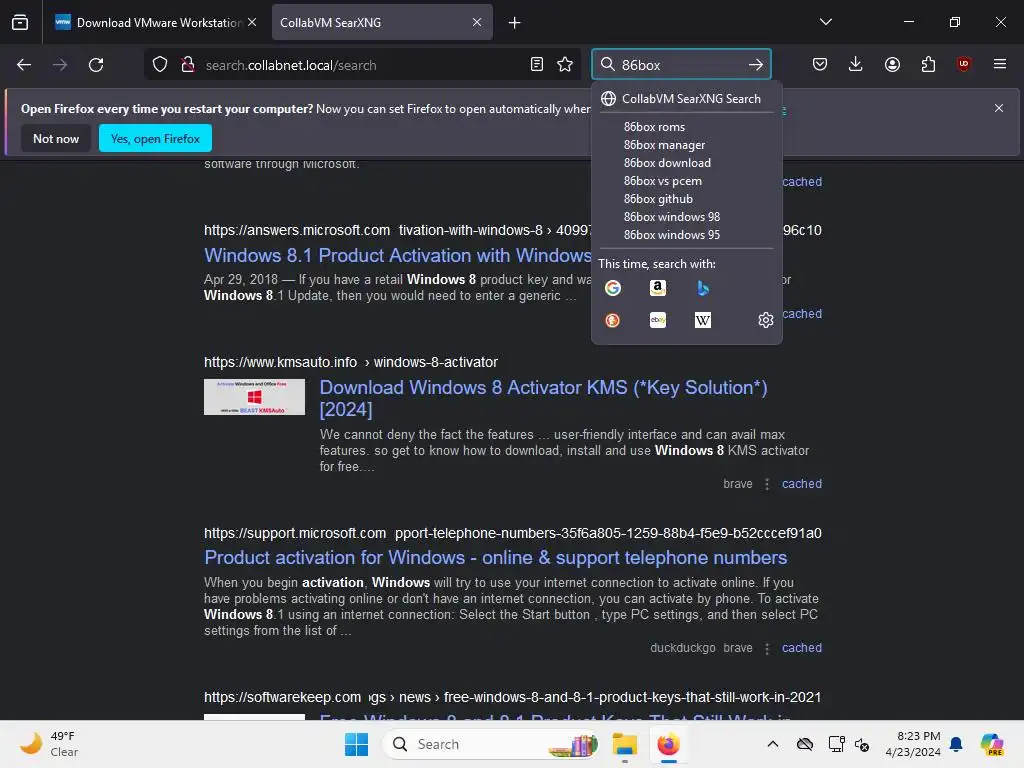1024x768 pixels.
Task: Search this time with DuckDuckGo
Action: pyautogui.click(x=613, y=320)
